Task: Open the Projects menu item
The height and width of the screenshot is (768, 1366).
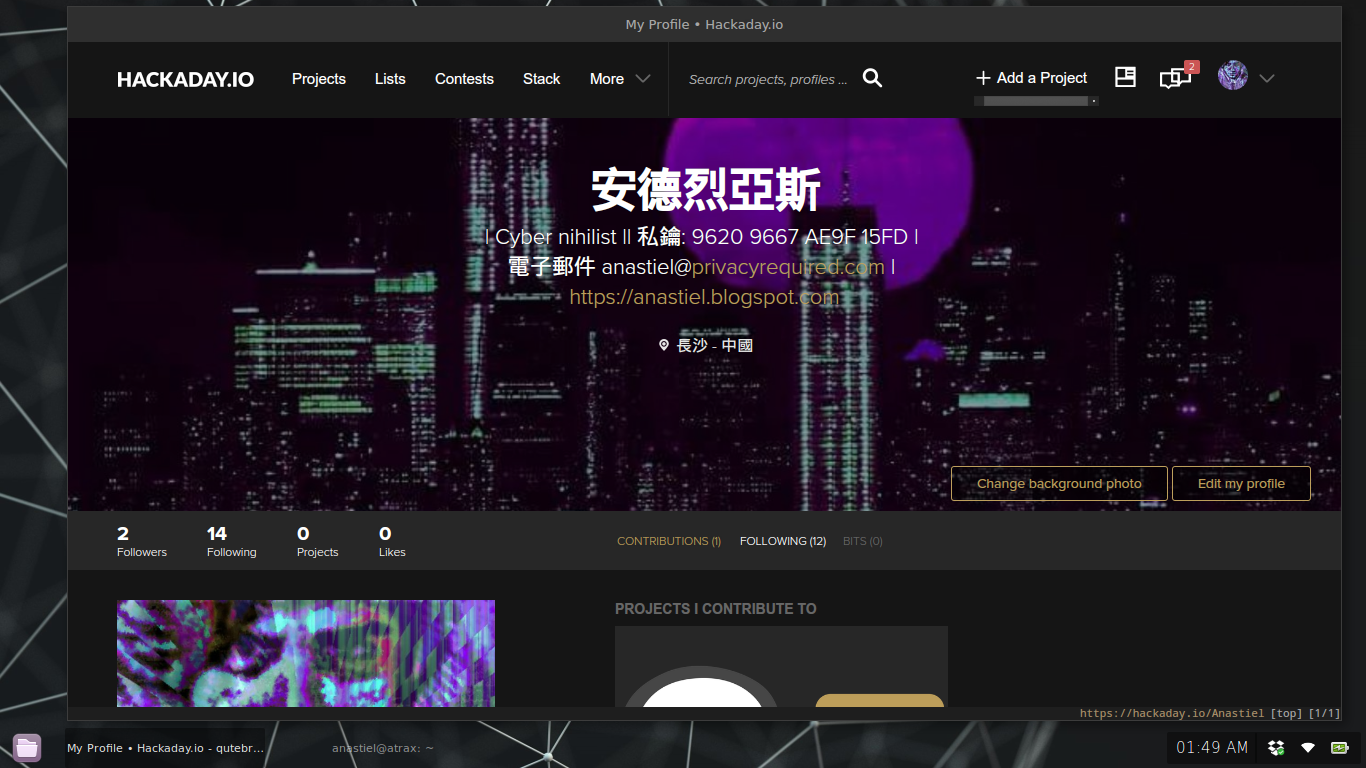Action: pyautogui.click(x=318, y=79)
